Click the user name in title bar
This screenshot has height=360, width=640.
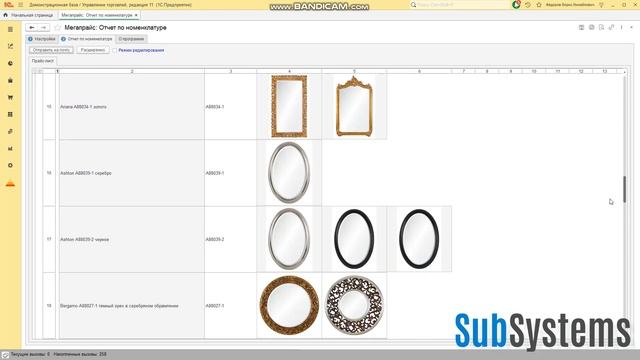pyautogui.click(x=570, y=5)
